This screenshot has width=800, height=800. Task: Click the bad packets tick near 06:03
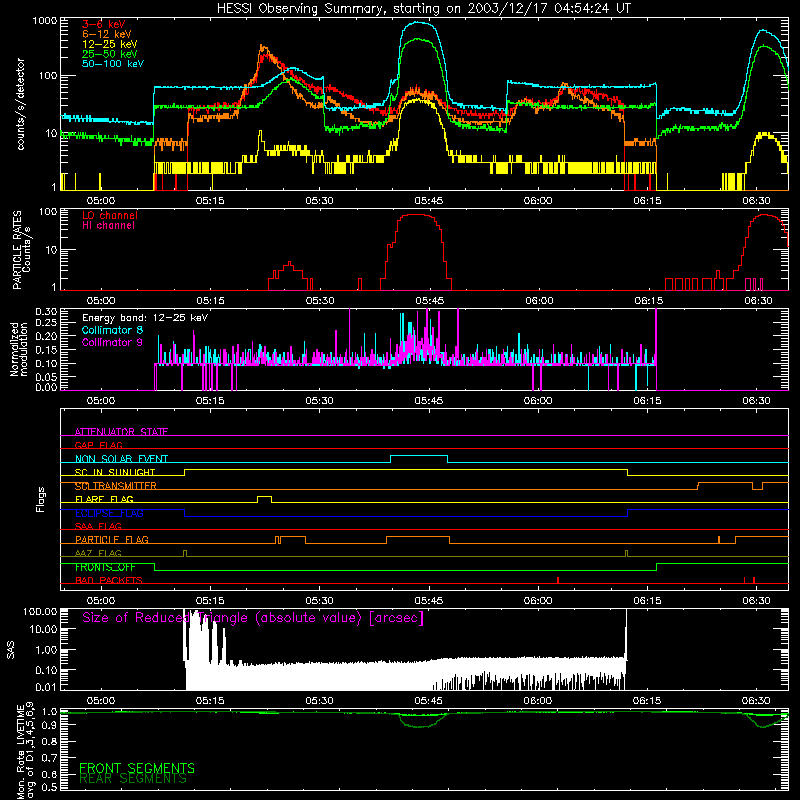(558, 580)
